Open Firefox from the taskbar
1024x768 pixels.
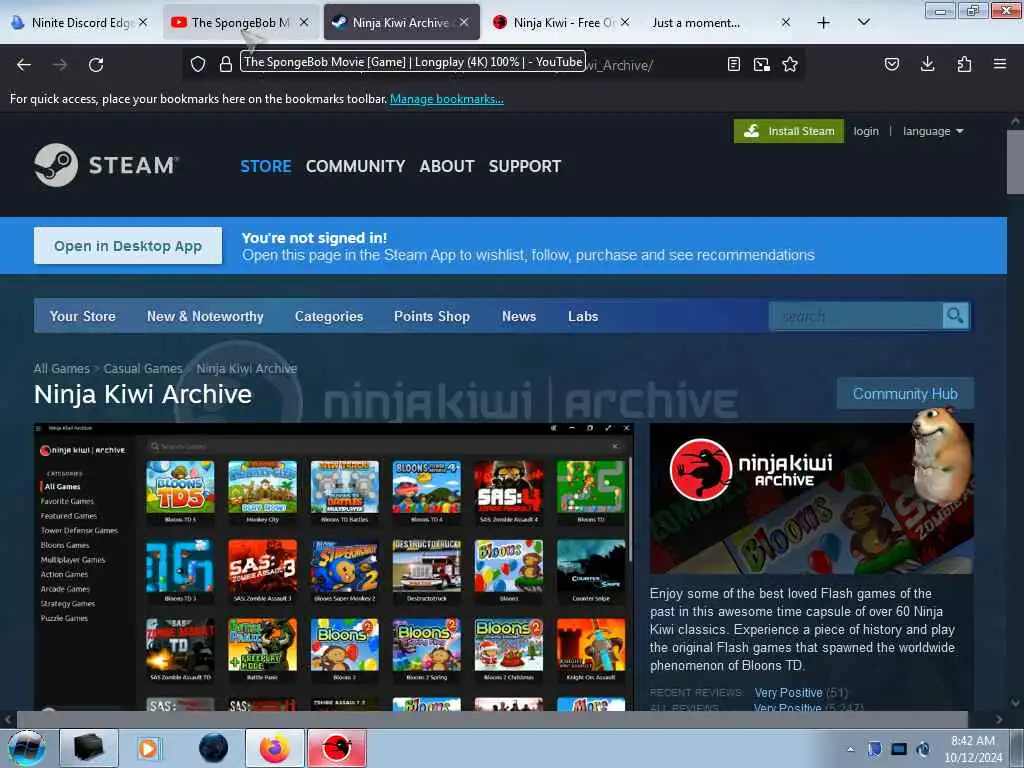click(x=274, y=748)
